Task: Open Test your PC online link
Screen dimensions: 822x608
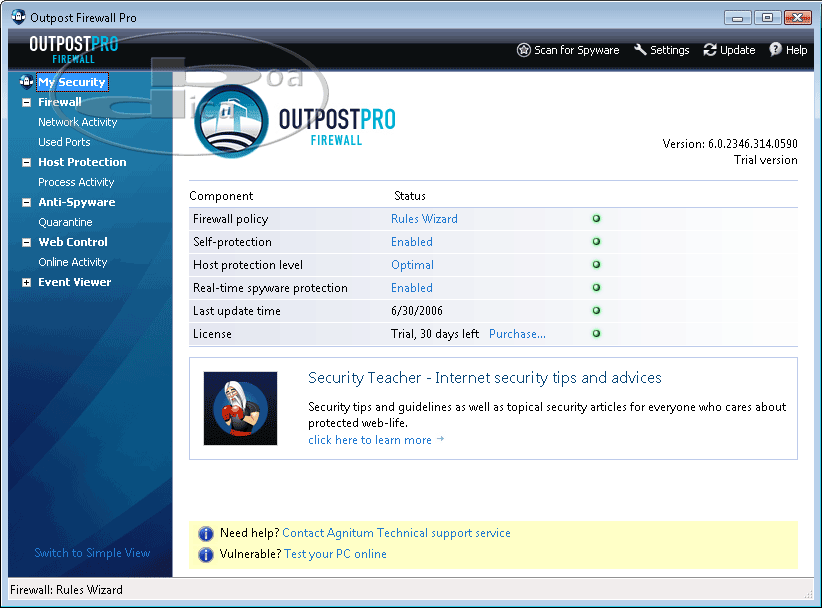Action: click(335, 554)
